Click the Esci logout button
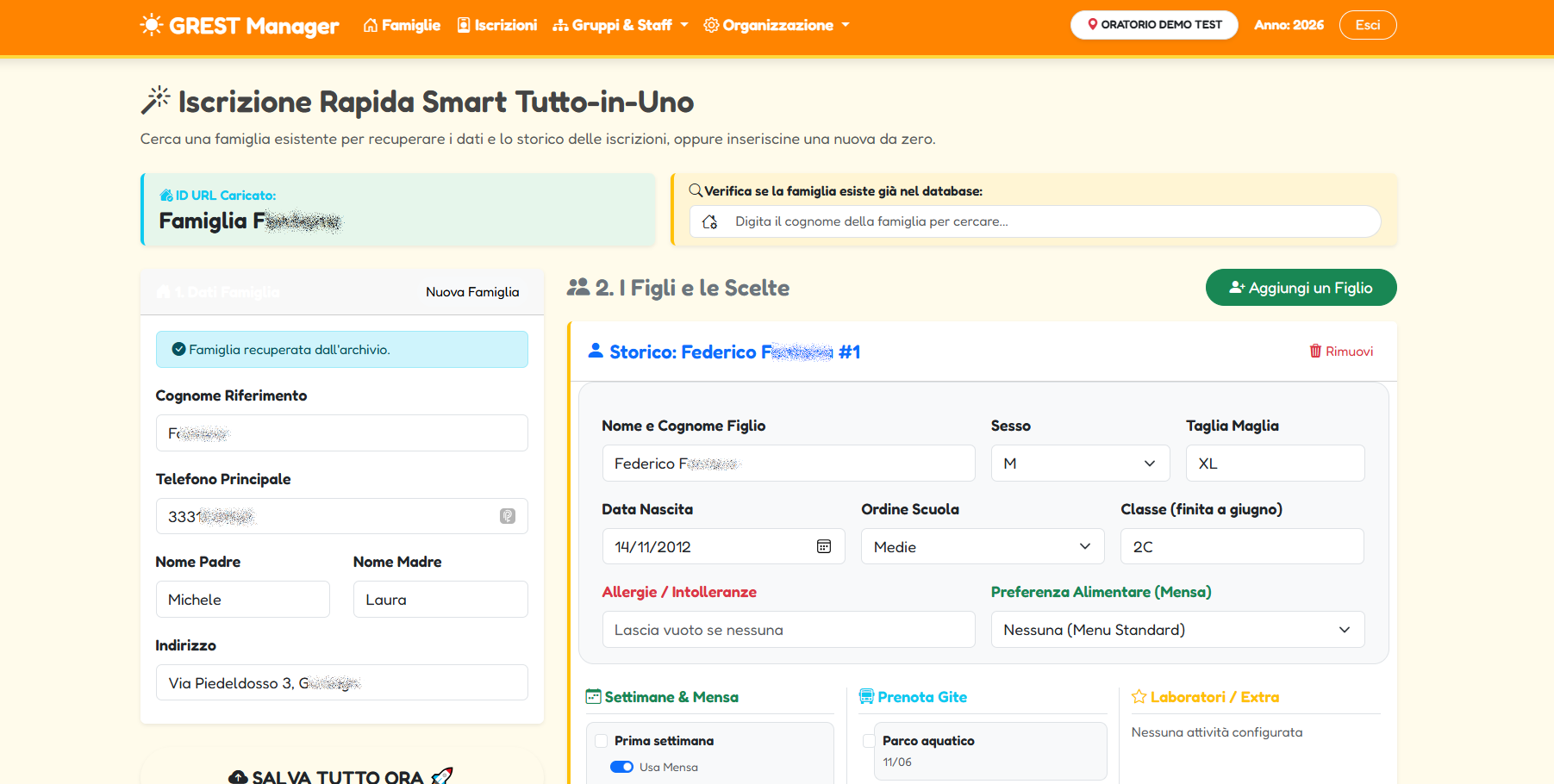The width and height of the screenshot is (1554, 784). tap(1368, 25)
